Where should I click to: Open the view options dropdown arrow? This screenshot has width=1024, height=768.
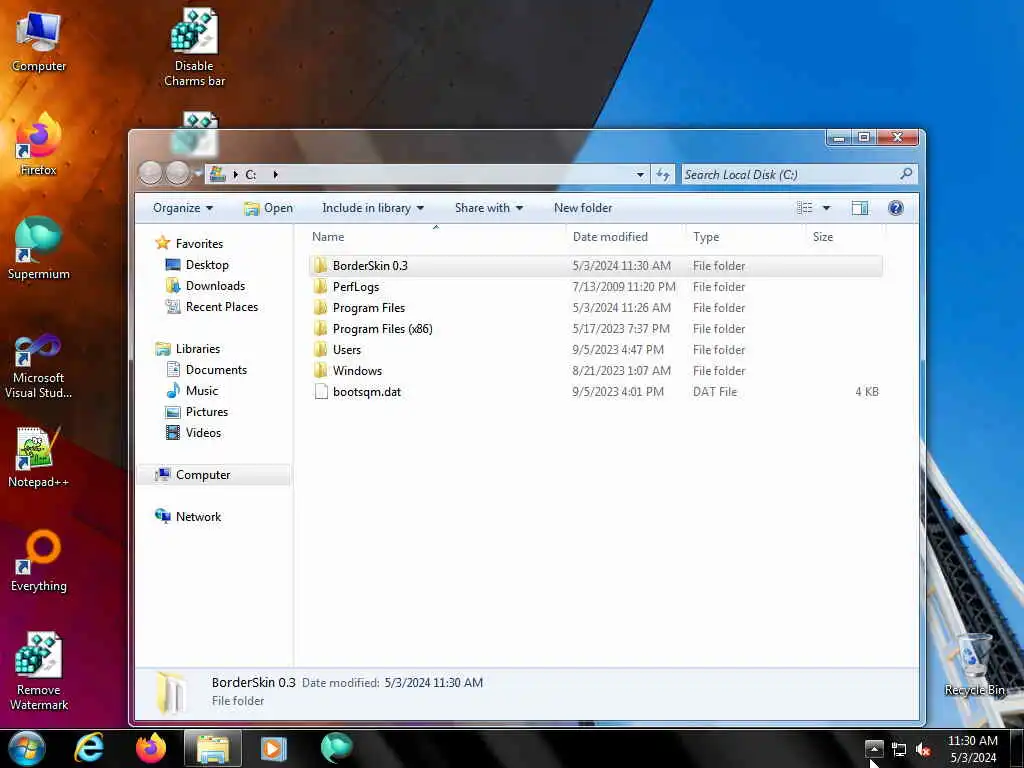pyautogui.click(x=826, y=208)
